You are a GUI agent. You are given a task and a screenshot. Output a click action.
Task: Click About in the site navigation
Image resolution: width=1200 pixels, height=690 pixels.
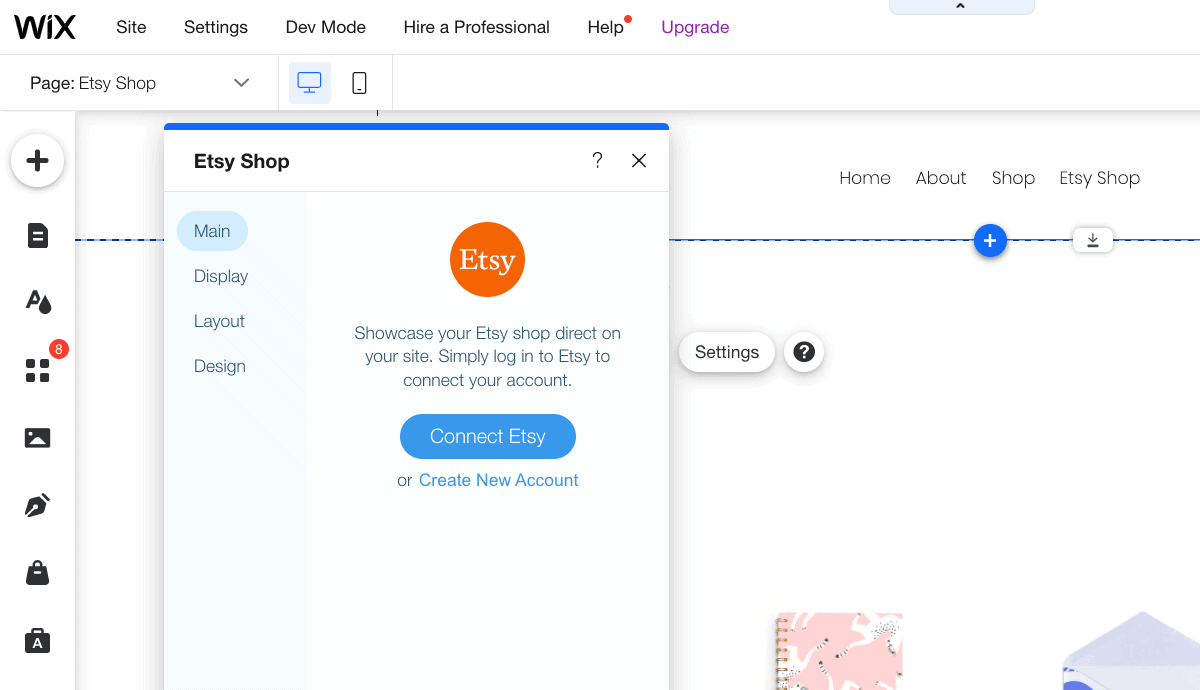tap(941, 178)
